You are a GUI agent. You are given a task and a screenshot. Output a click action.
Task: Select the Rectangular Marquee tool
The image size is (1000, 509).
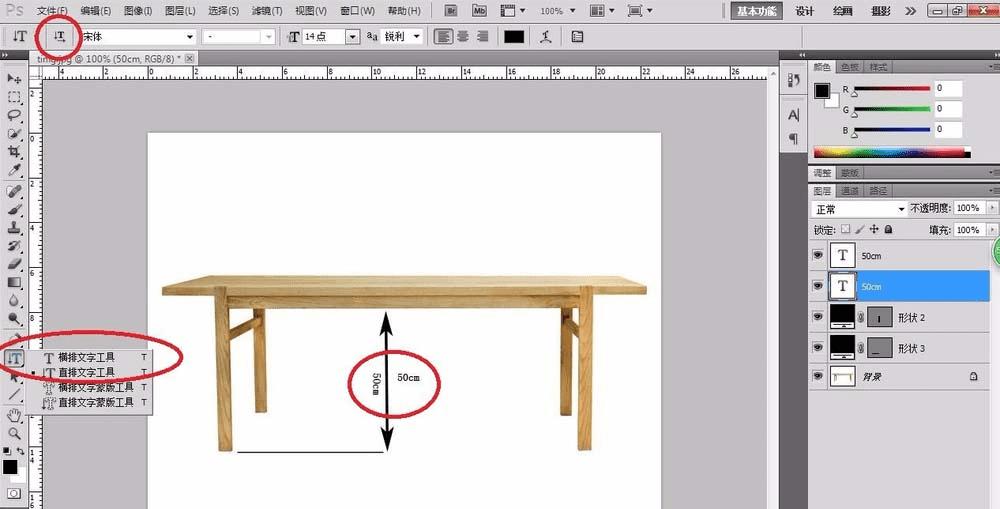click(14, 97)
